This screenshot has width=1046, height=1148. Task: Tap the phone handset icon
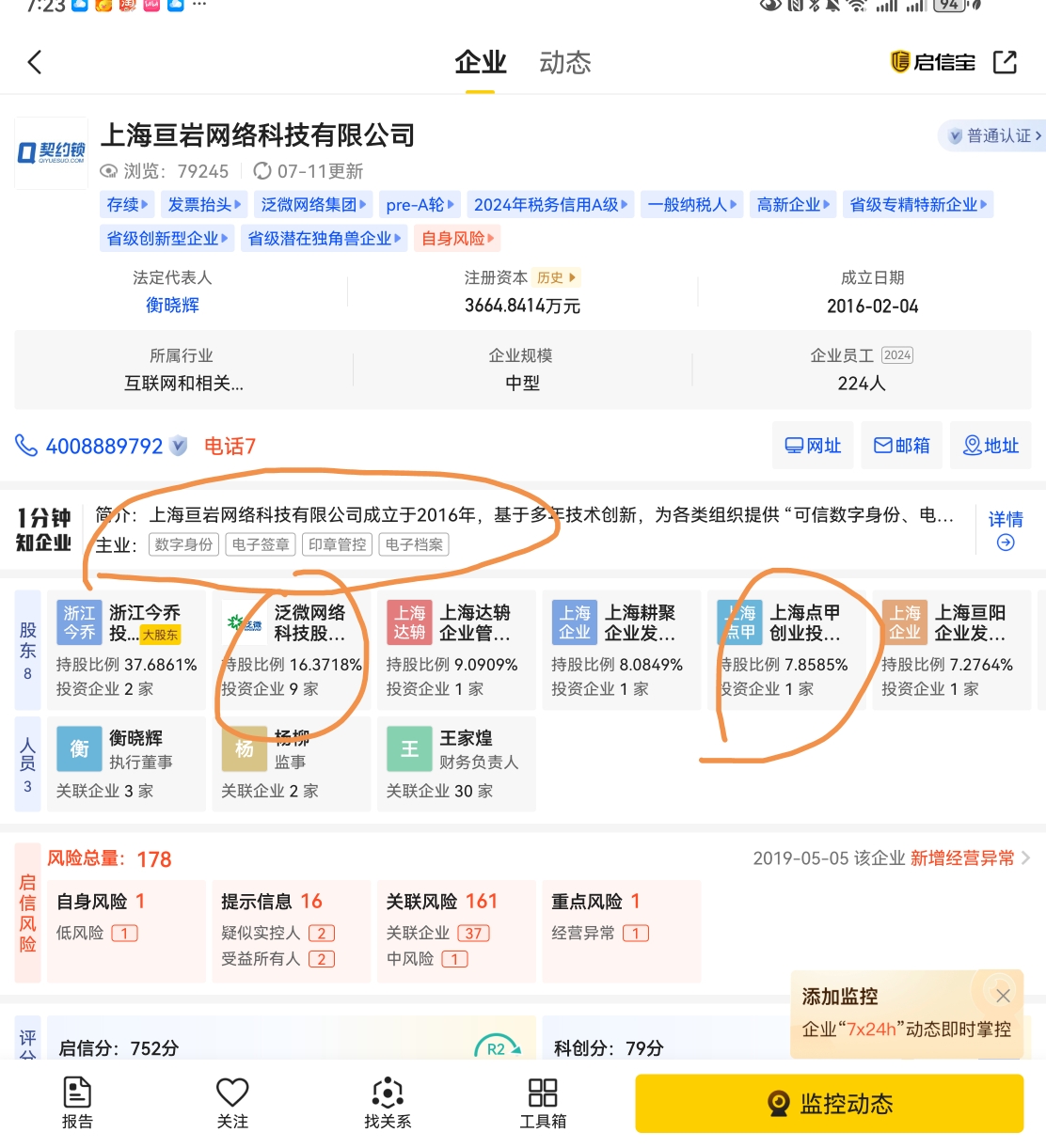[26, 446]
